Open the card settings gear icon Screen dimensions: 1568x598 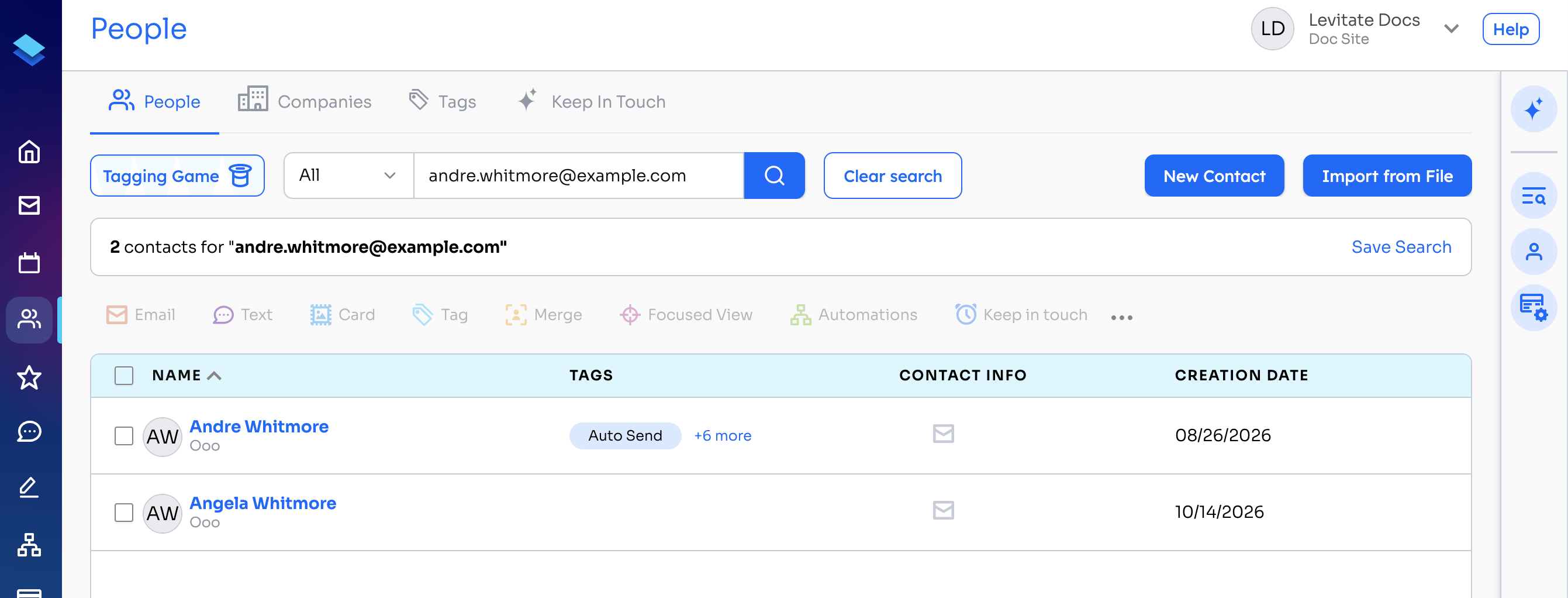[x=1534, y=308]
